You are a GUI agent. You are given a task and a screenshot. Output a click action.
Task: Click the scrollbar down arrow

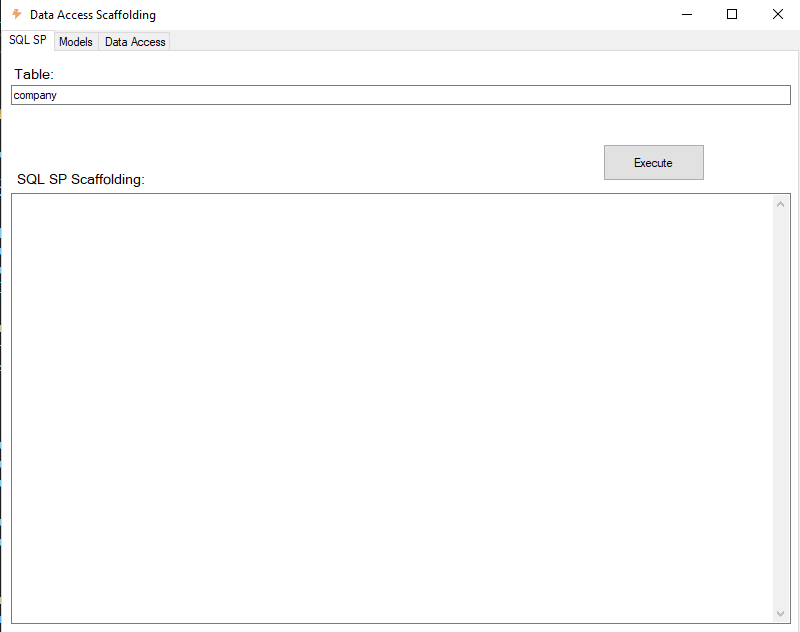pos(781,613)
